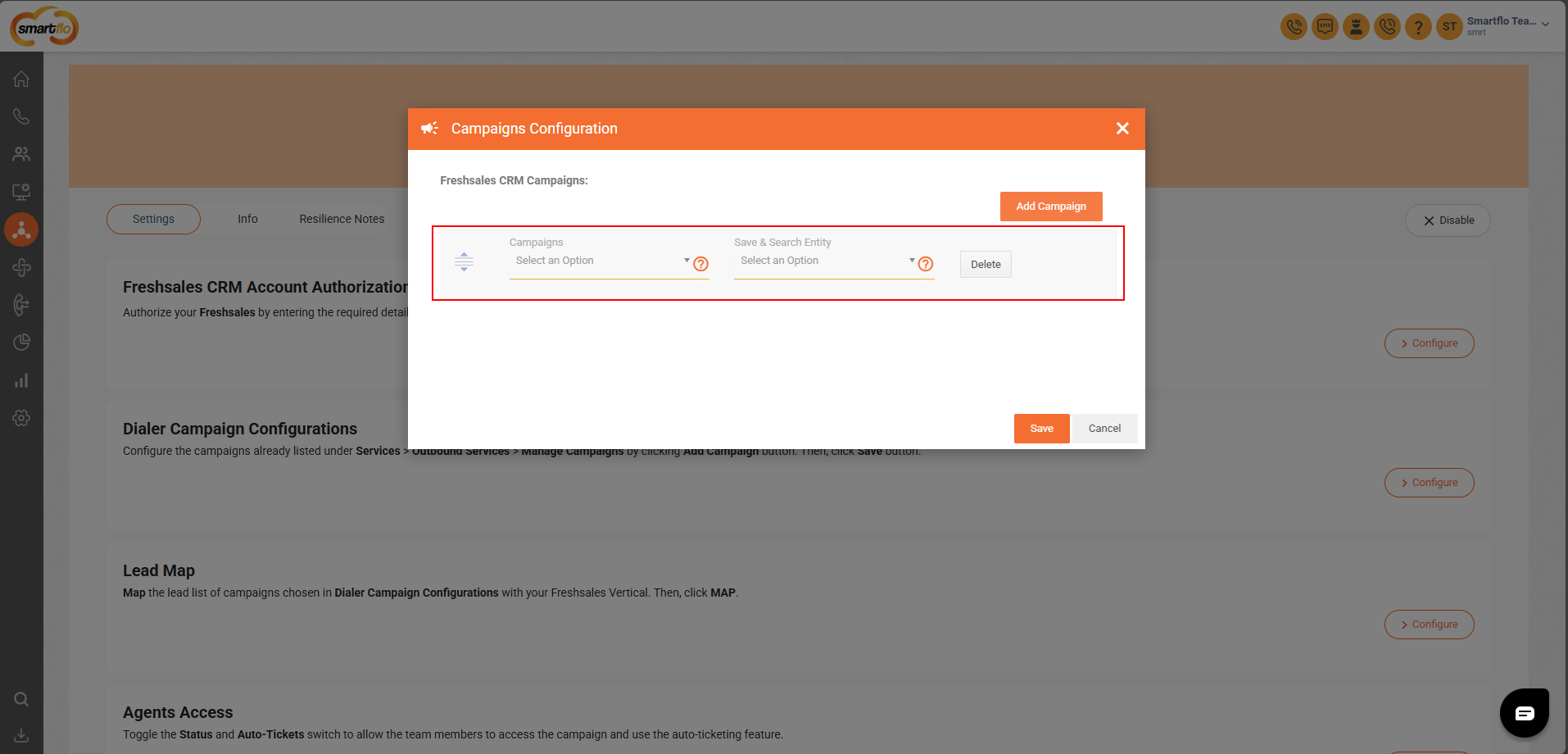This screenshot has height=754, width=1568.
Task: Open the bar chart analytics sidebar icon
Action: click(x=21, y=380)
